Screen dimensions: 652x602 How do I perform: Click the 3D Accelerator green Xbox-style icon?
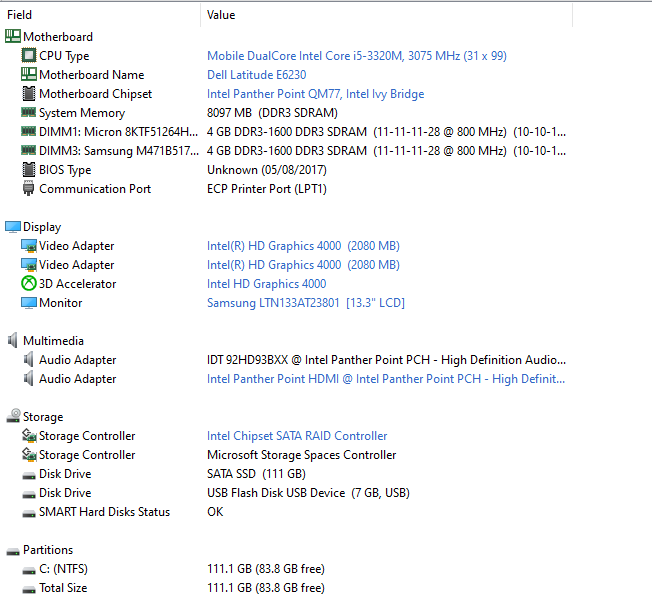pyautogui.click(x=29, y=284)
